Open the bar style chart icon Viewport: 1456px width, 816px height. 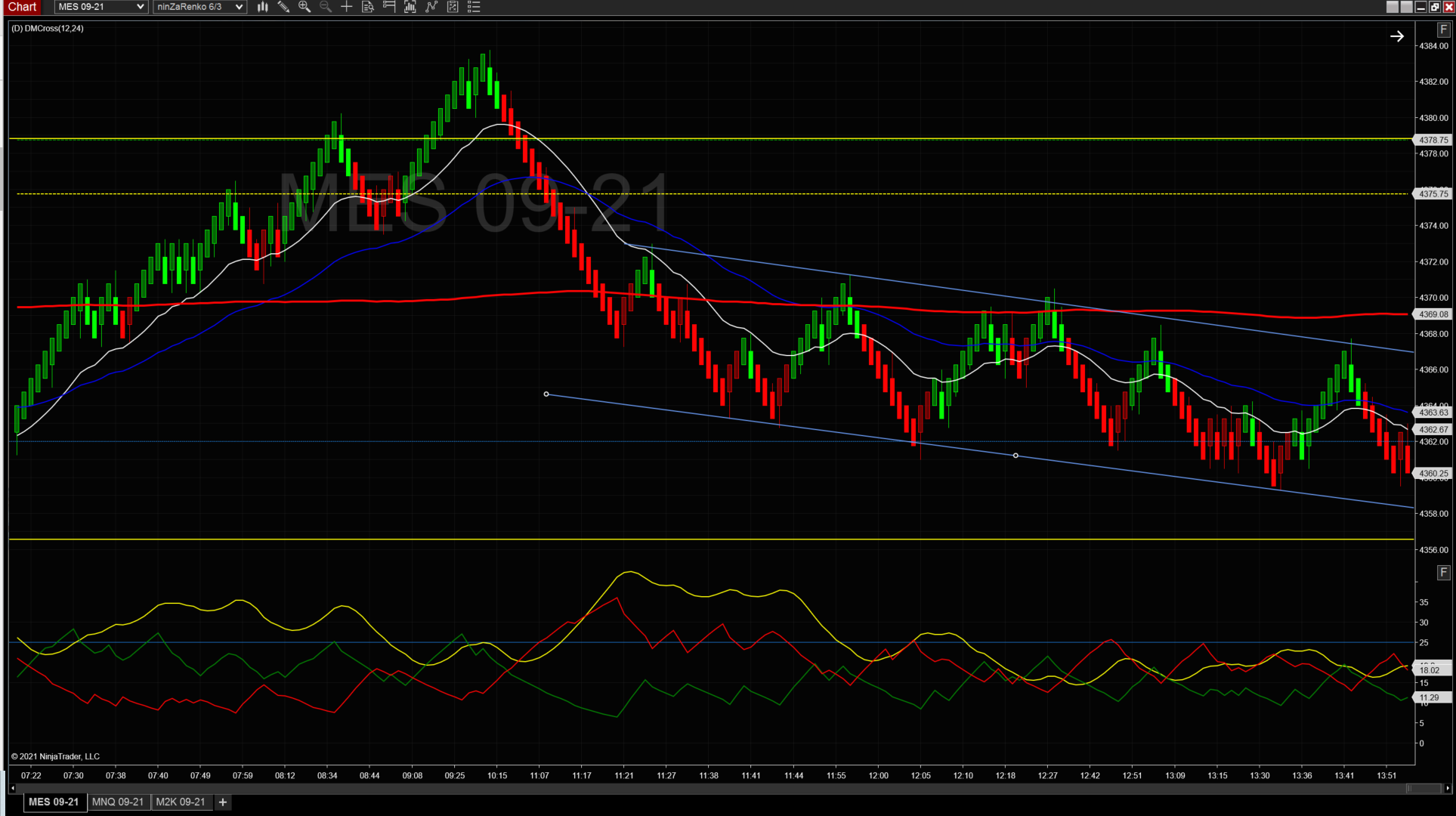pyautogui.click(x=262, y=7)
